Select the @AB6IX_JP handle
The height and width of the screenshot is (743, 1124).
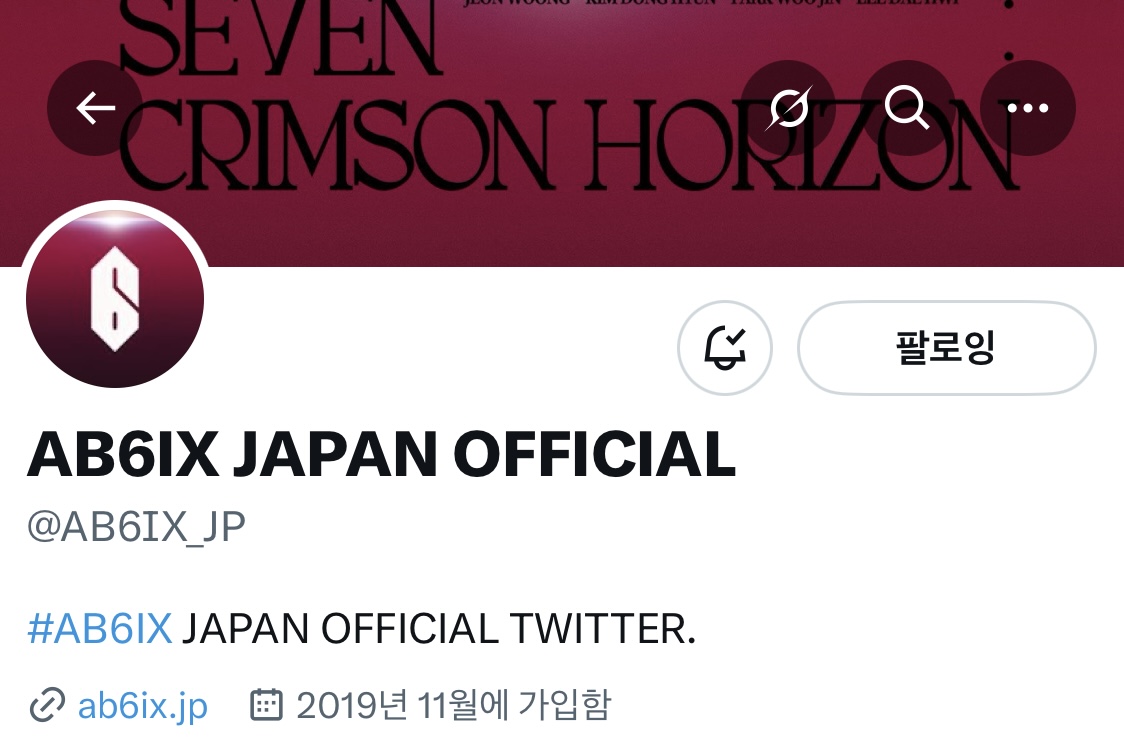[136, 527]
